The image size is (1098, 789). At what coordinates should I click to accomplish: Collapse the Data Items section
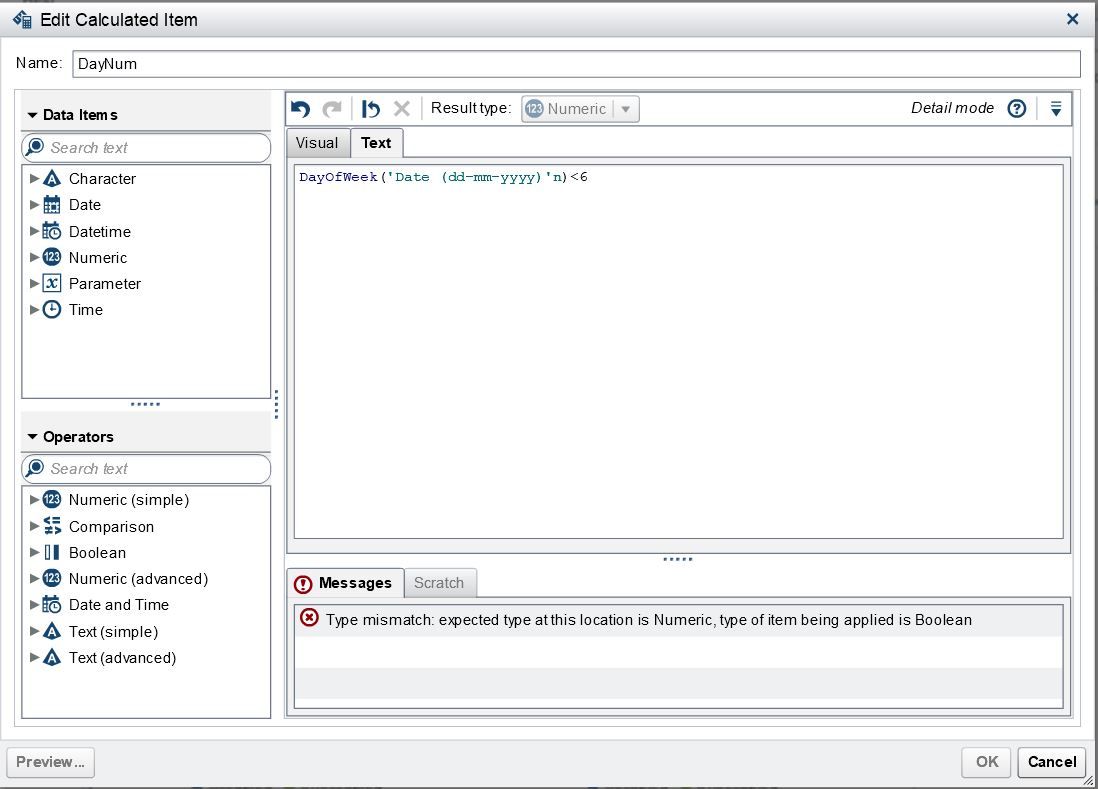pyautogui.click(x=32, y=115)
